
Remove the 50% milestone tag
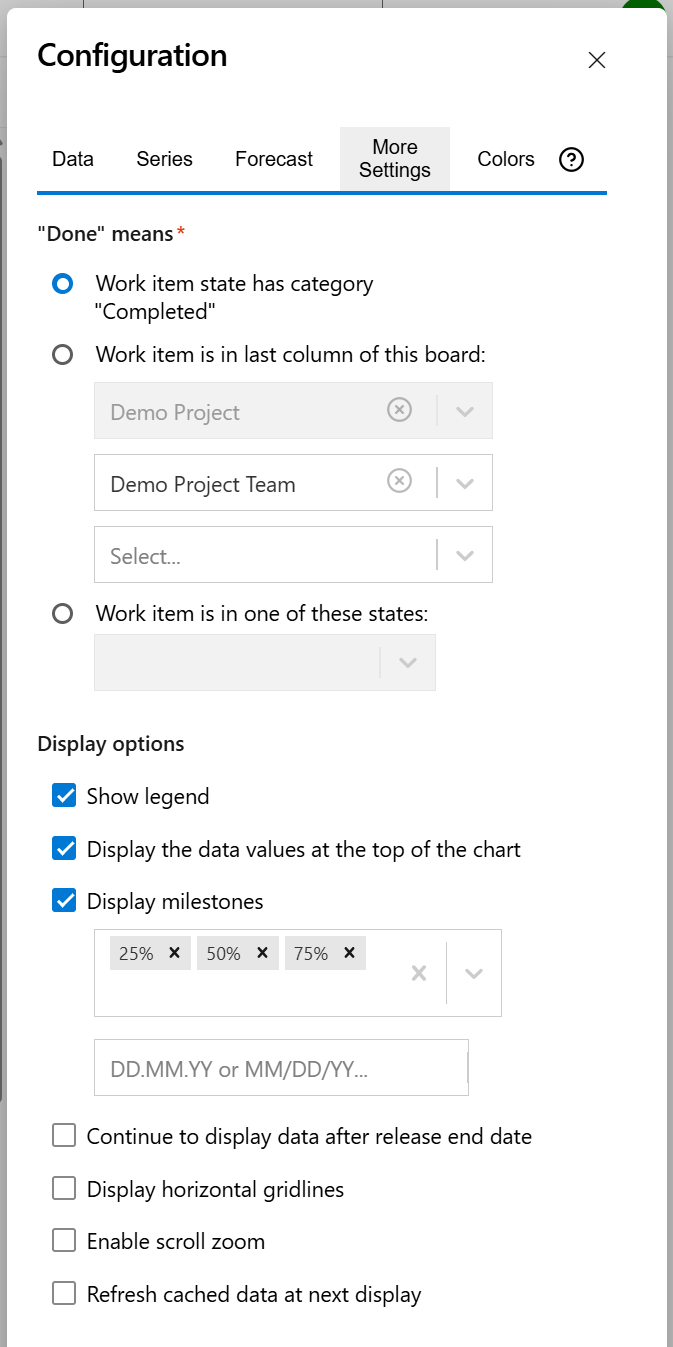[263, 952]
